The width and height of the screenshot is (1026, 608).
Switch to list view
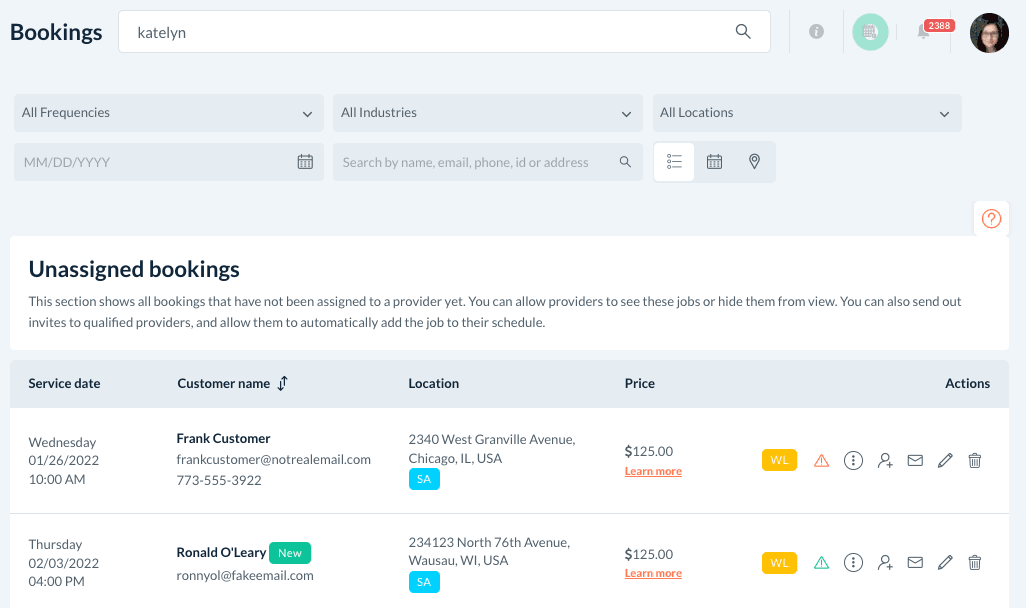[674, 162]
